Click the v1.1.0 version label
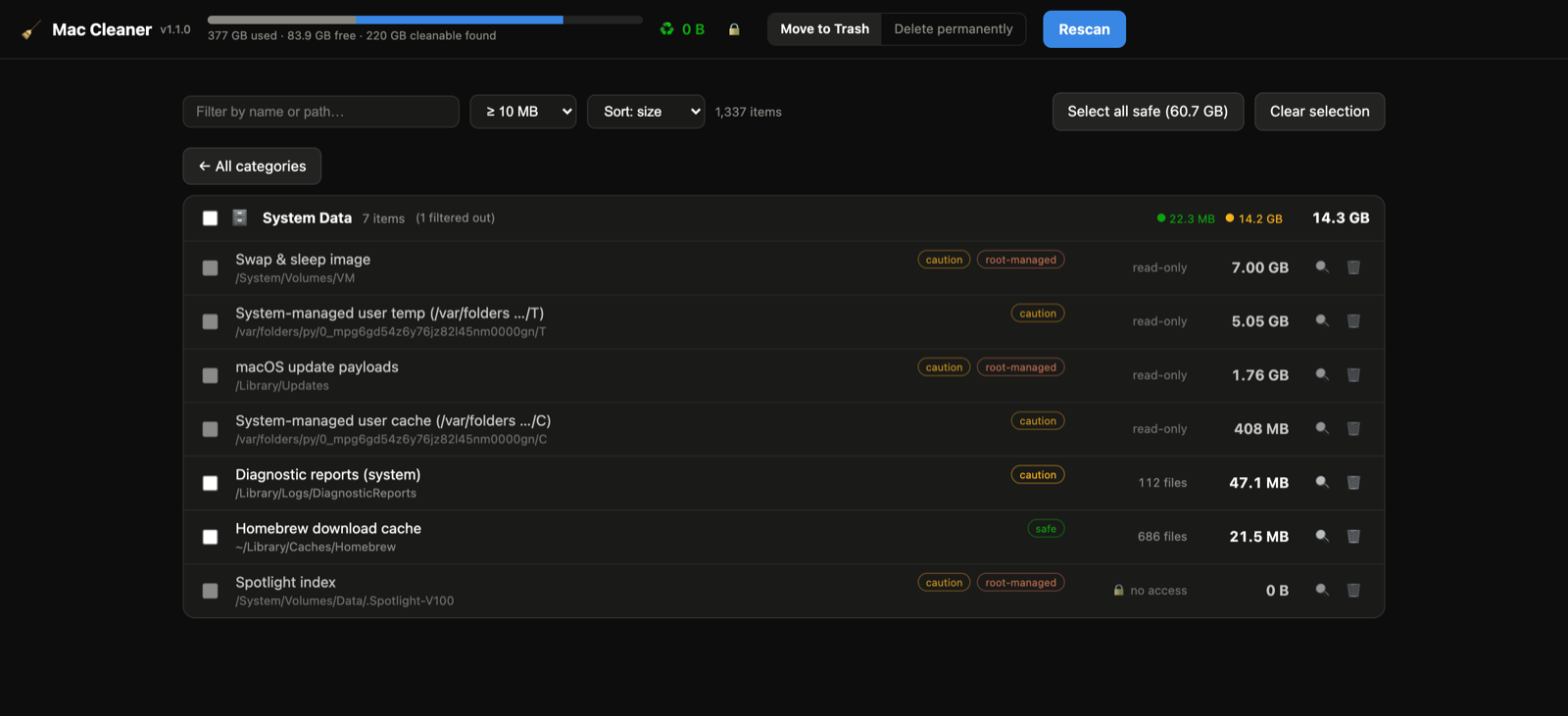 pyautogui.click(x=175, y=30)
